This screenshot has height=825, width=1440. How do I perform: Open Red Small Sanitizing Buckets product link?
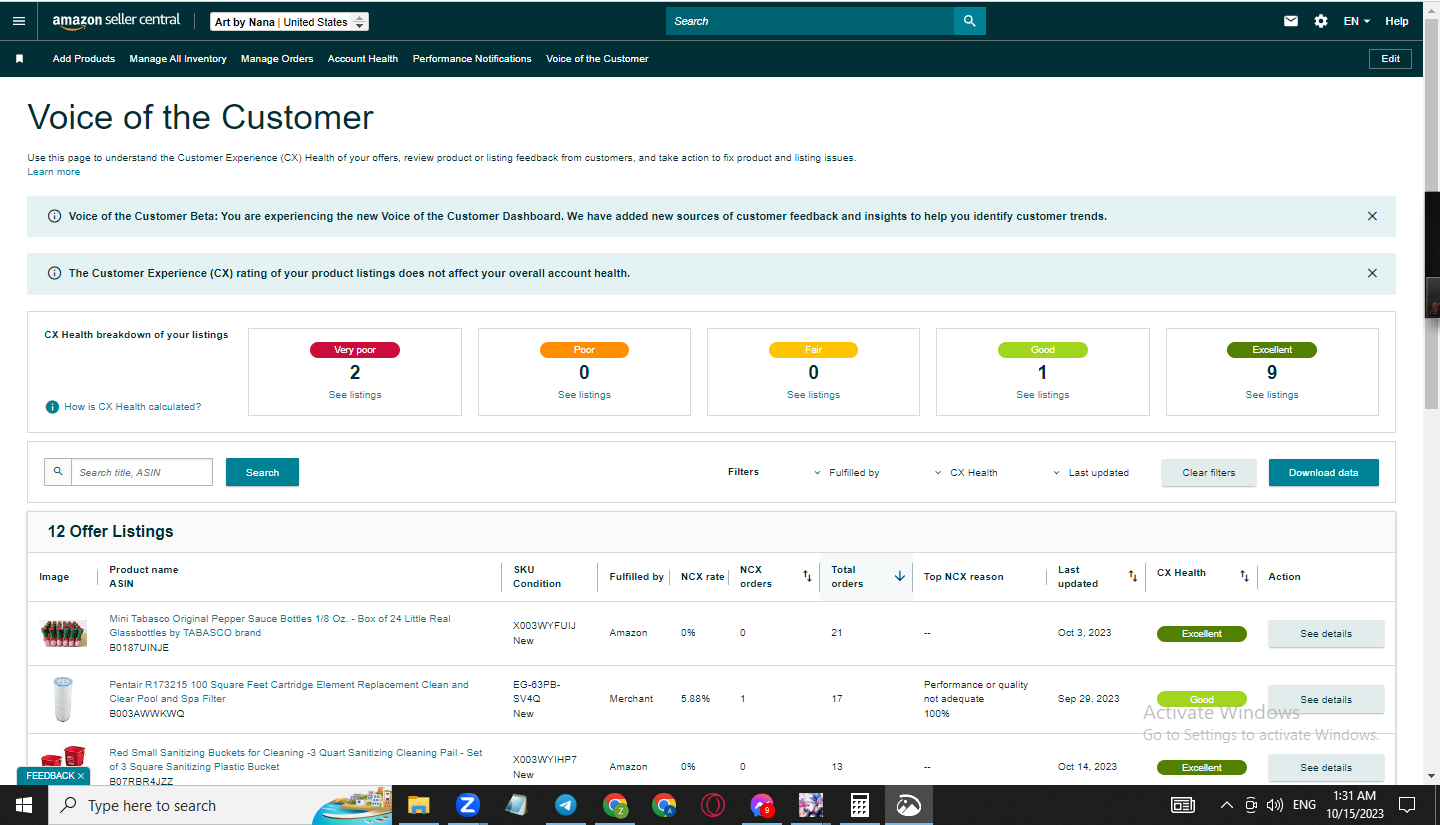coord(295,760)
